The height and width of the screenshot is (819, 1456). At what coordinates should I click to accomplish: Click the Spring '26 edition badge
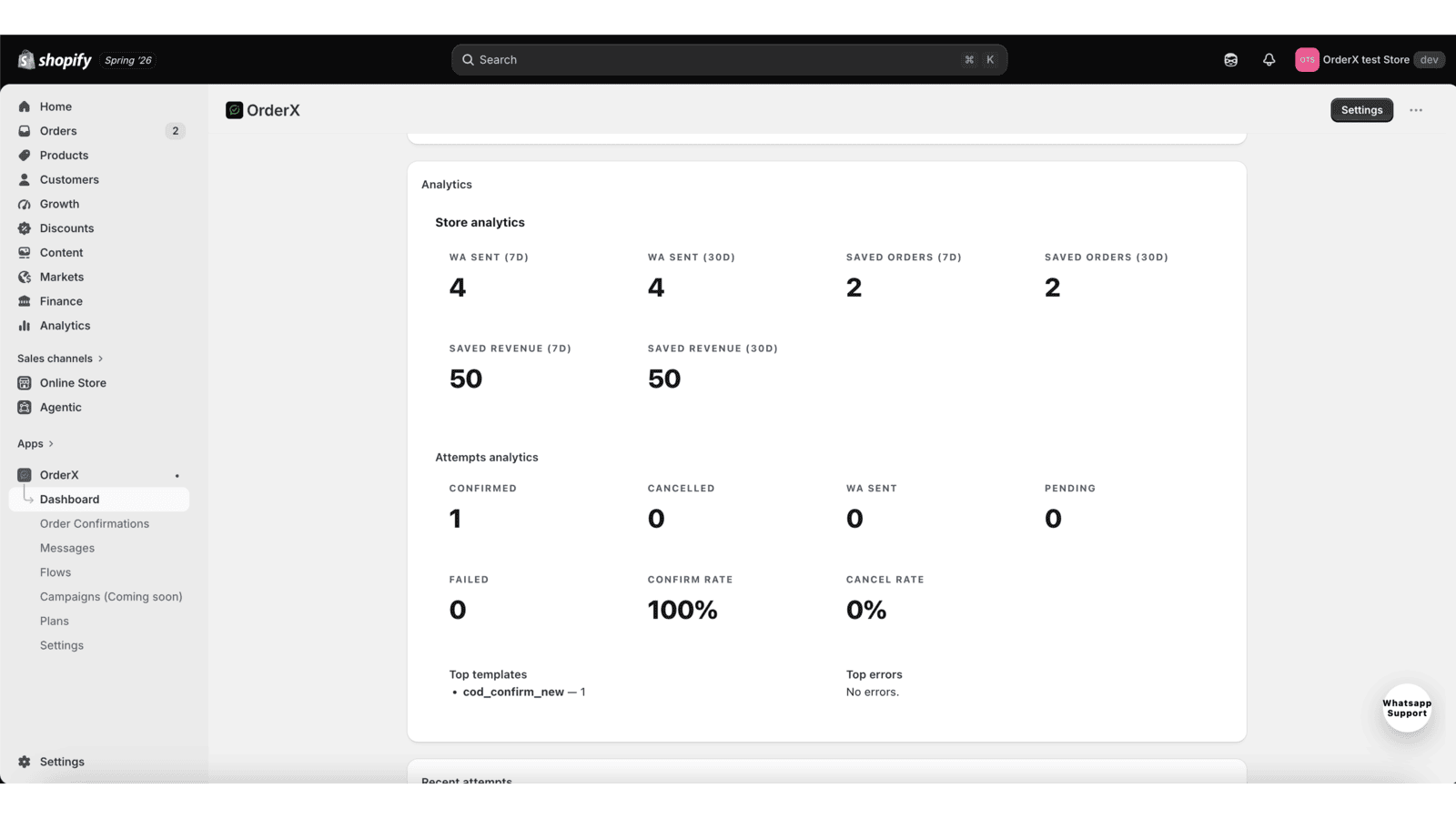pyautogui.click(x=128, y=60)
